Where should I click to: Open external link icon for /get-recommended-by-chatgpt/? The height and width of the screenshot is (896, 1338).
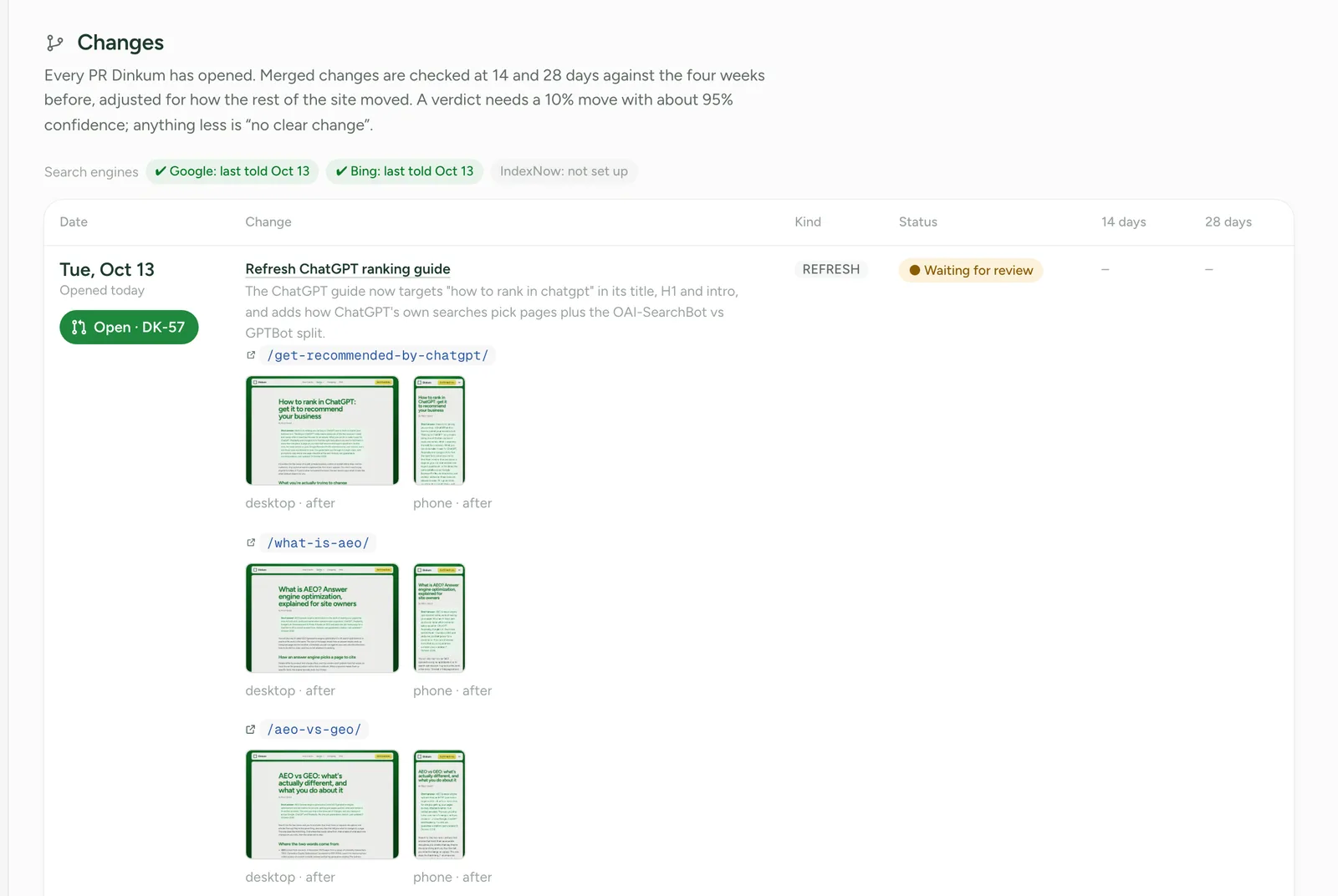[x=251, y=355]
